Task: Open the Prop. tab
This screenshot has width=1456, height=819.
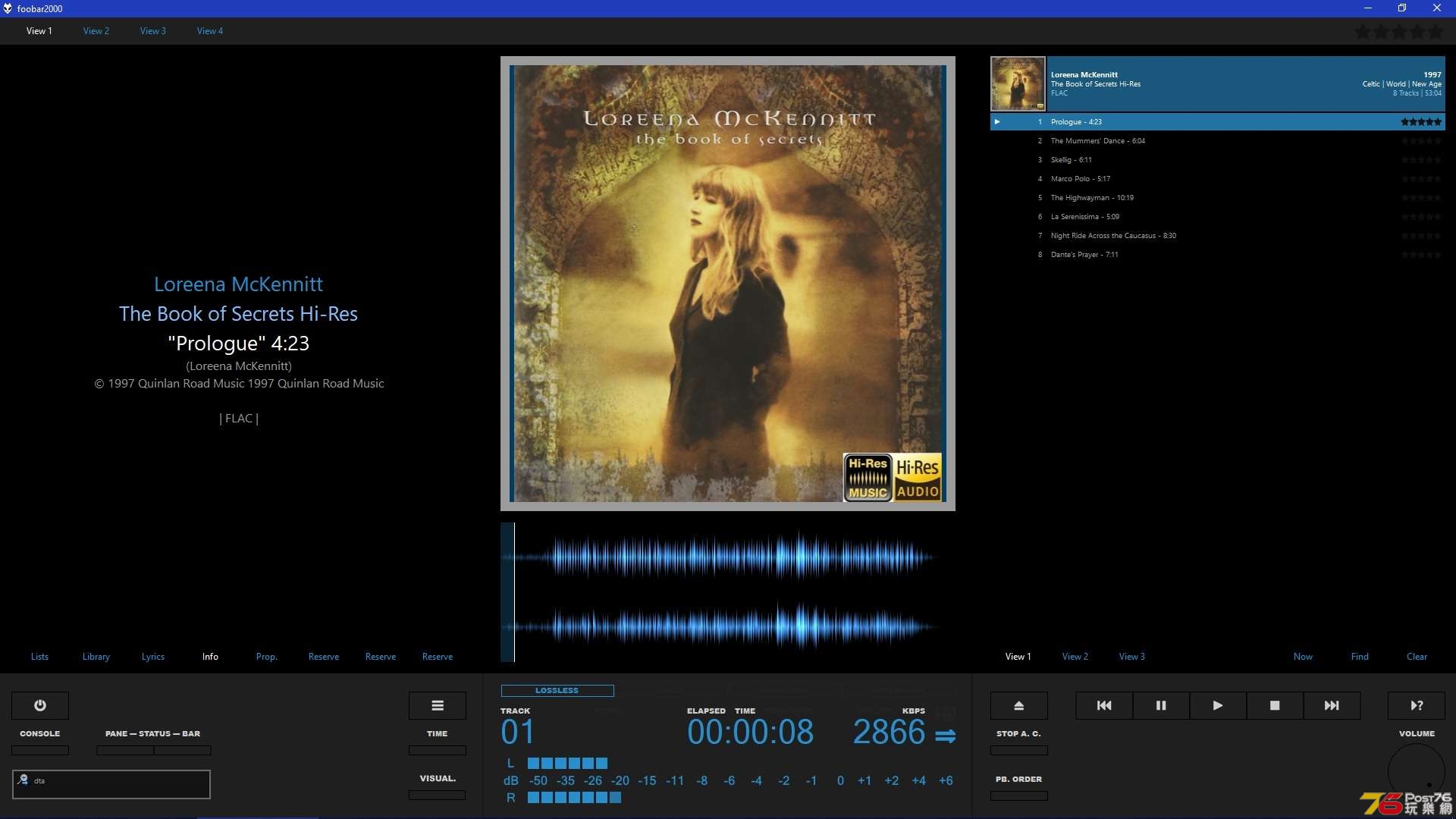Action: 267,657
